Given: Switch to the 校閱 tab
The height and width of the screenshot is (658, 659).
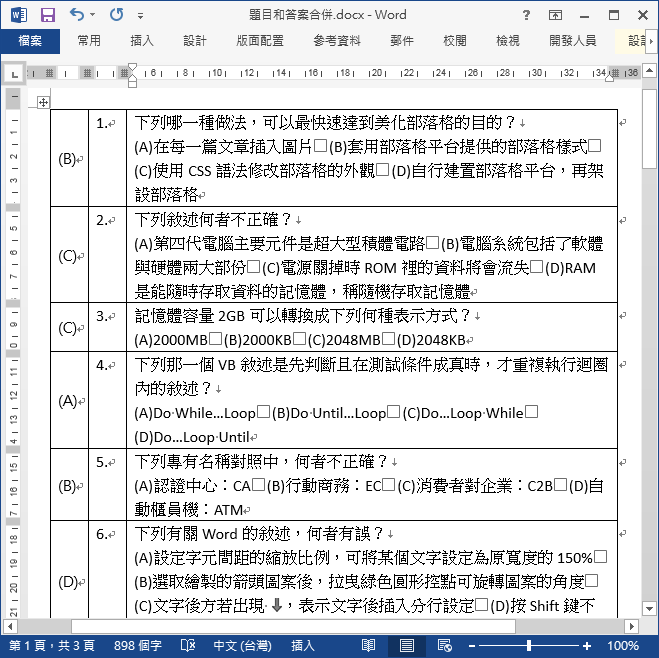Looking at the screenshot, I should pos(455,41).
